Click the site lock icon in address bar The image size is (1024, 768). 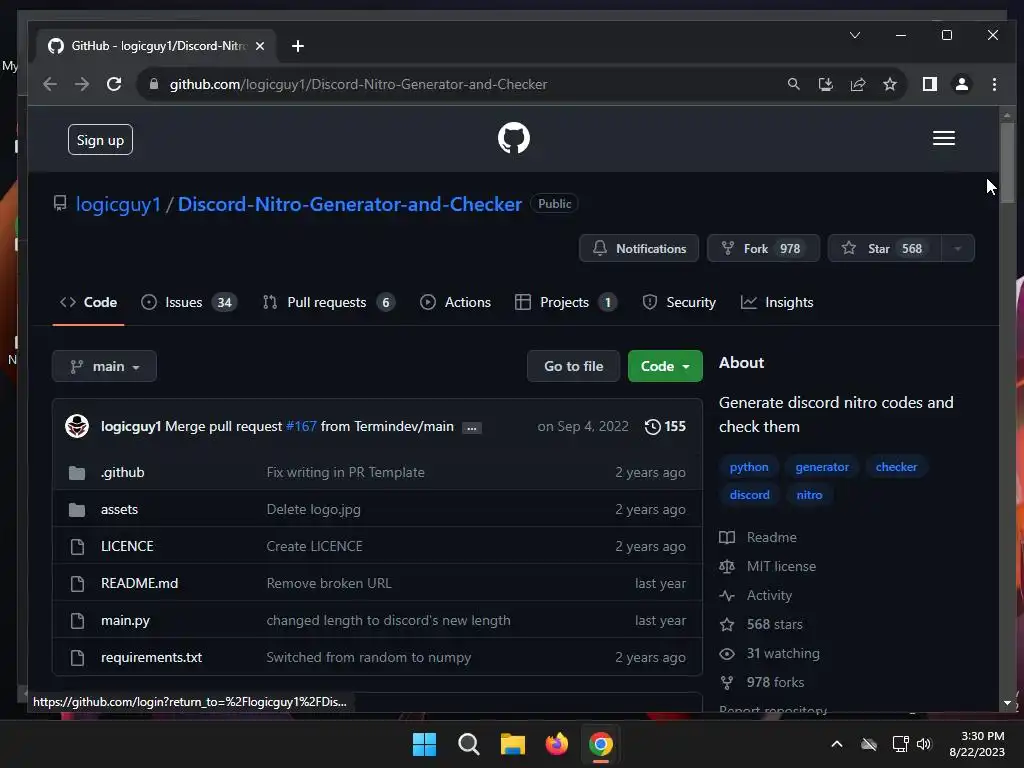pyautogui.click(x=153, y=84)
